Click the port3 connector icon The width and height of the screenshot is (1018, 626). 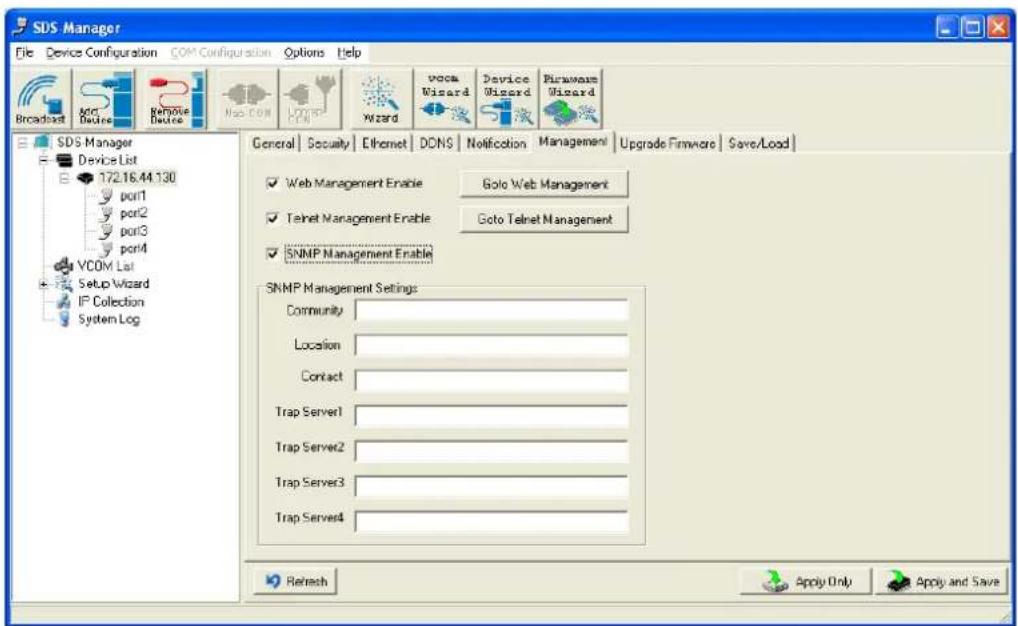[x=106, y=231]
